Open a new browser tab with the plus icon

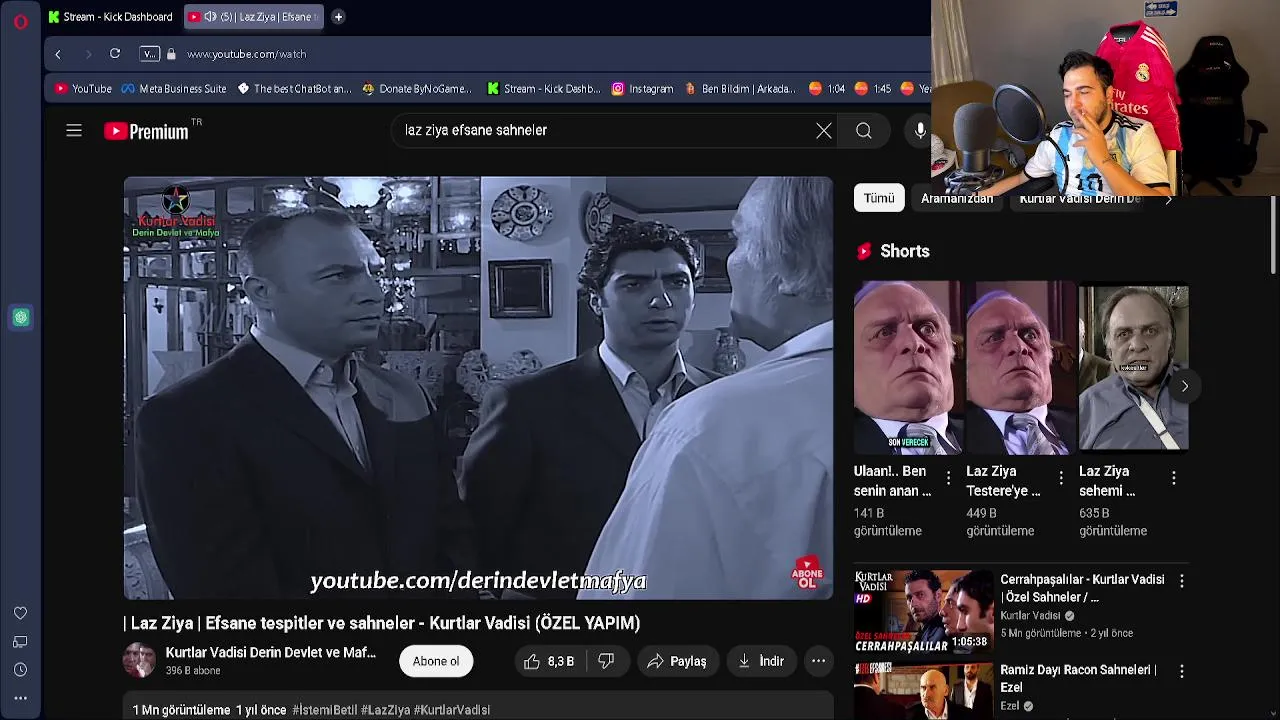tap(338, 17)
